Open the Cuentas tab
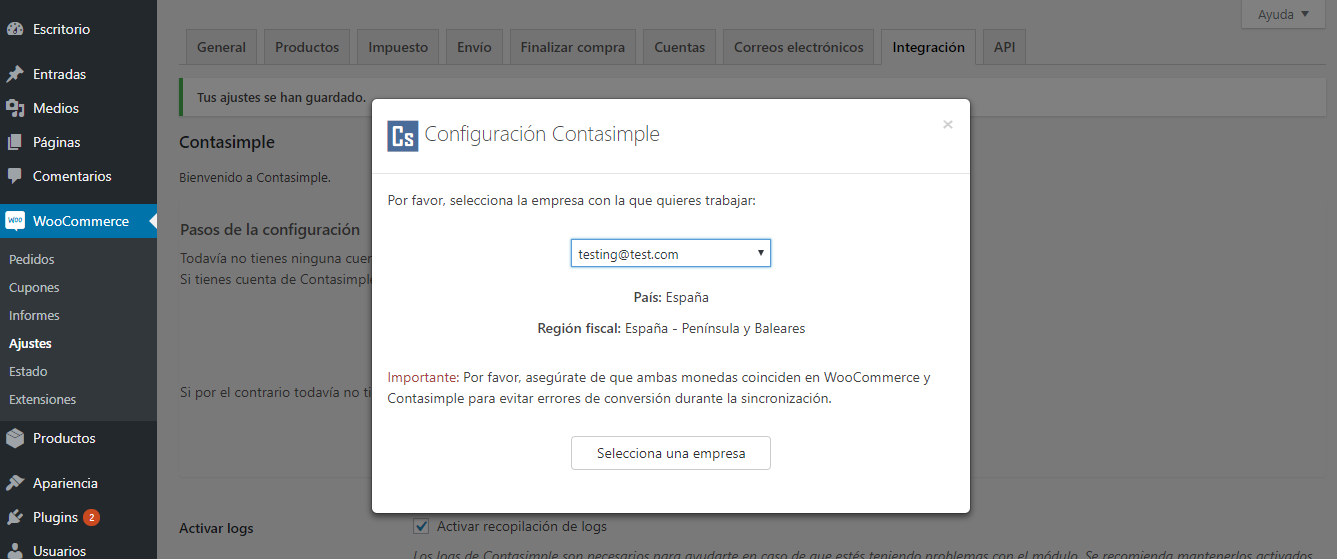 tap(680, 47)
